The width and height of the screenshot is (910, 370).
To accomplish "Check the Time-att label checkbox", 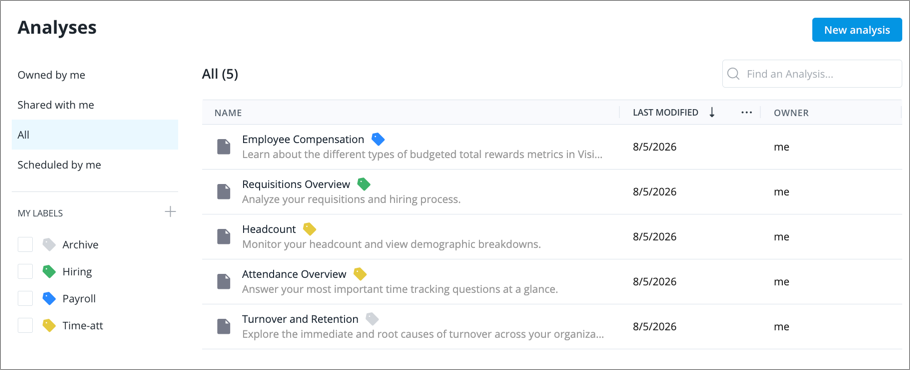I will 25,325.
